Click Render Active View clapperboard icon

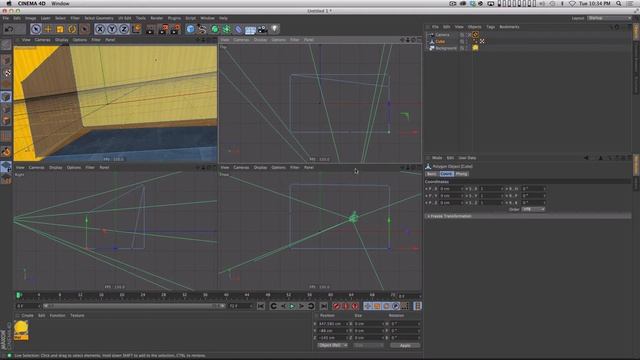(151, 29)
